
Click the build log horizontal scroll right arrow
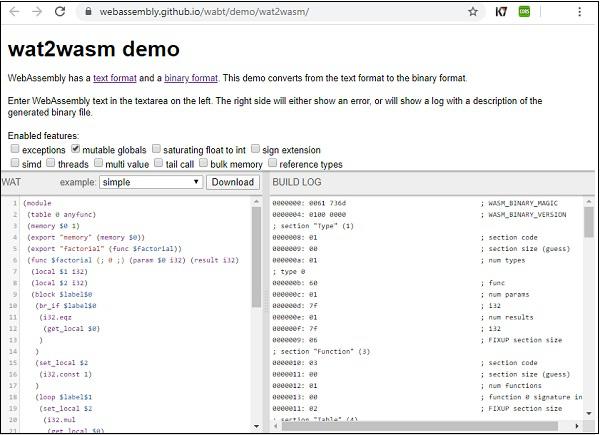click(577, 426)
